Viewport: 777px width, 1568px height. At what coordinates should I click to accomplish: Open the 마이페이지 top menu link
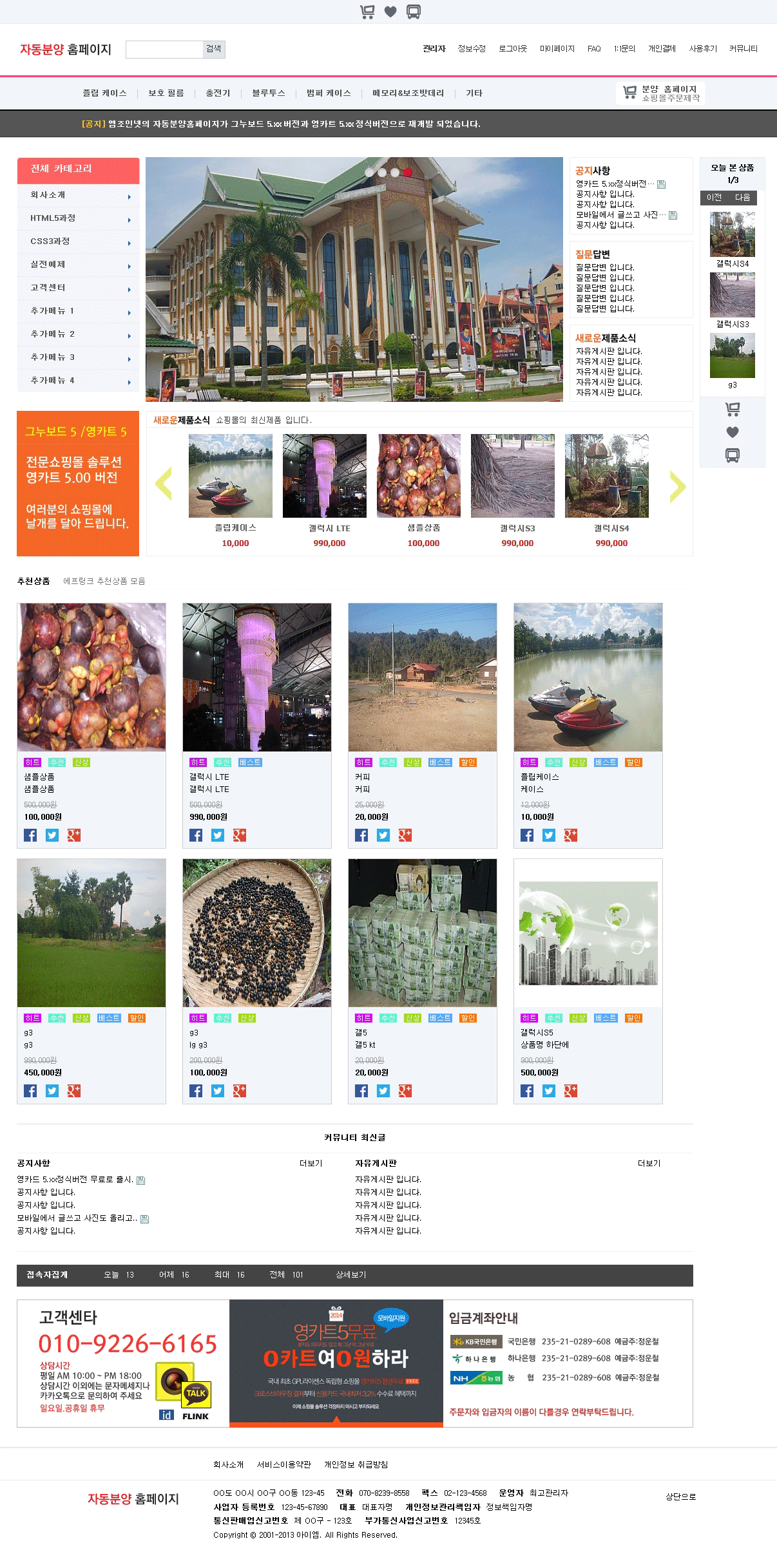(x=557, y=49)
